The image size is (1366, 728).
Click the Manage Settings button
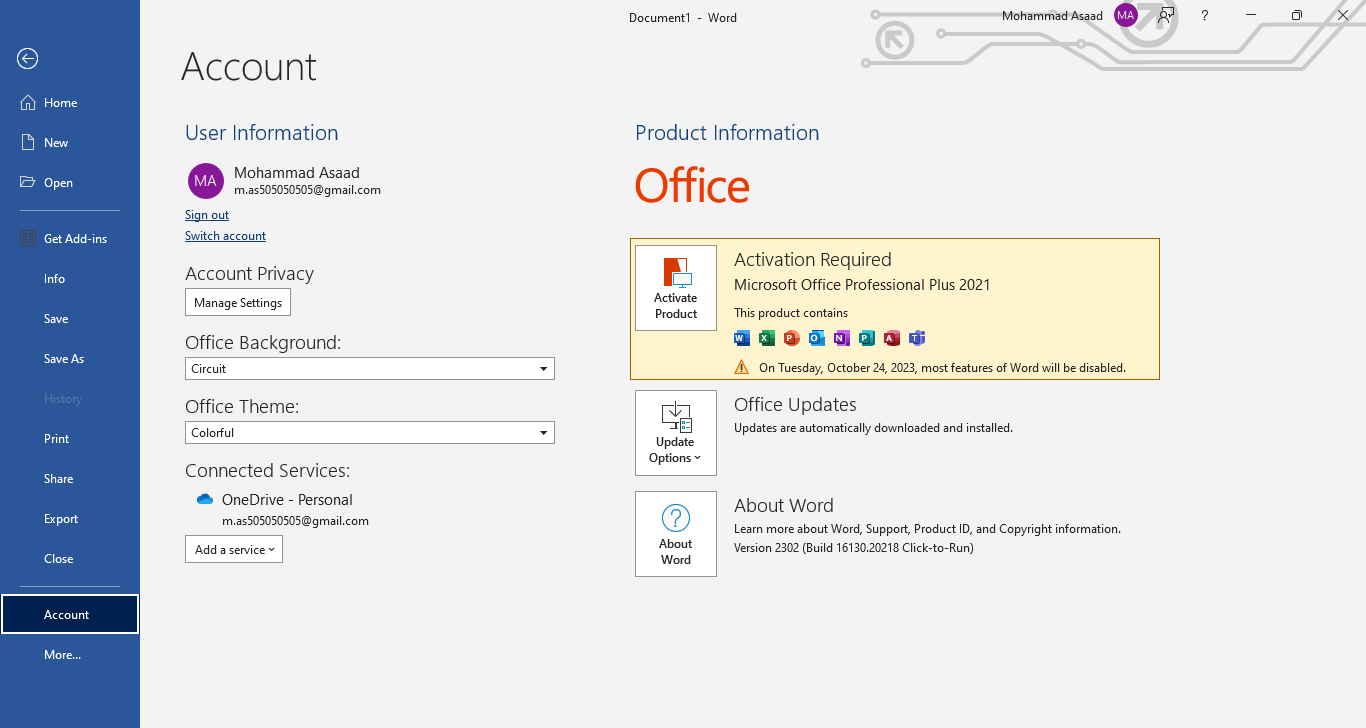coord(238,303)
